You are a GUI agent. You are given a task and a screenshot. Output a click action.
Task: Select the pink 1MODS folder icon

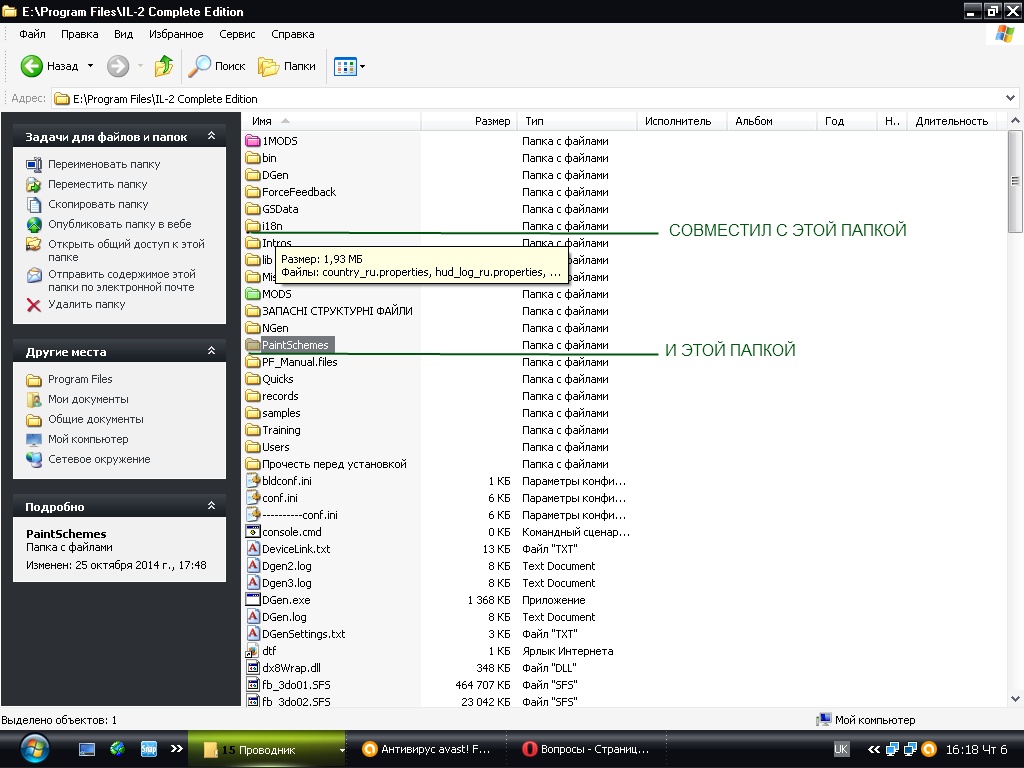[253, 141]
